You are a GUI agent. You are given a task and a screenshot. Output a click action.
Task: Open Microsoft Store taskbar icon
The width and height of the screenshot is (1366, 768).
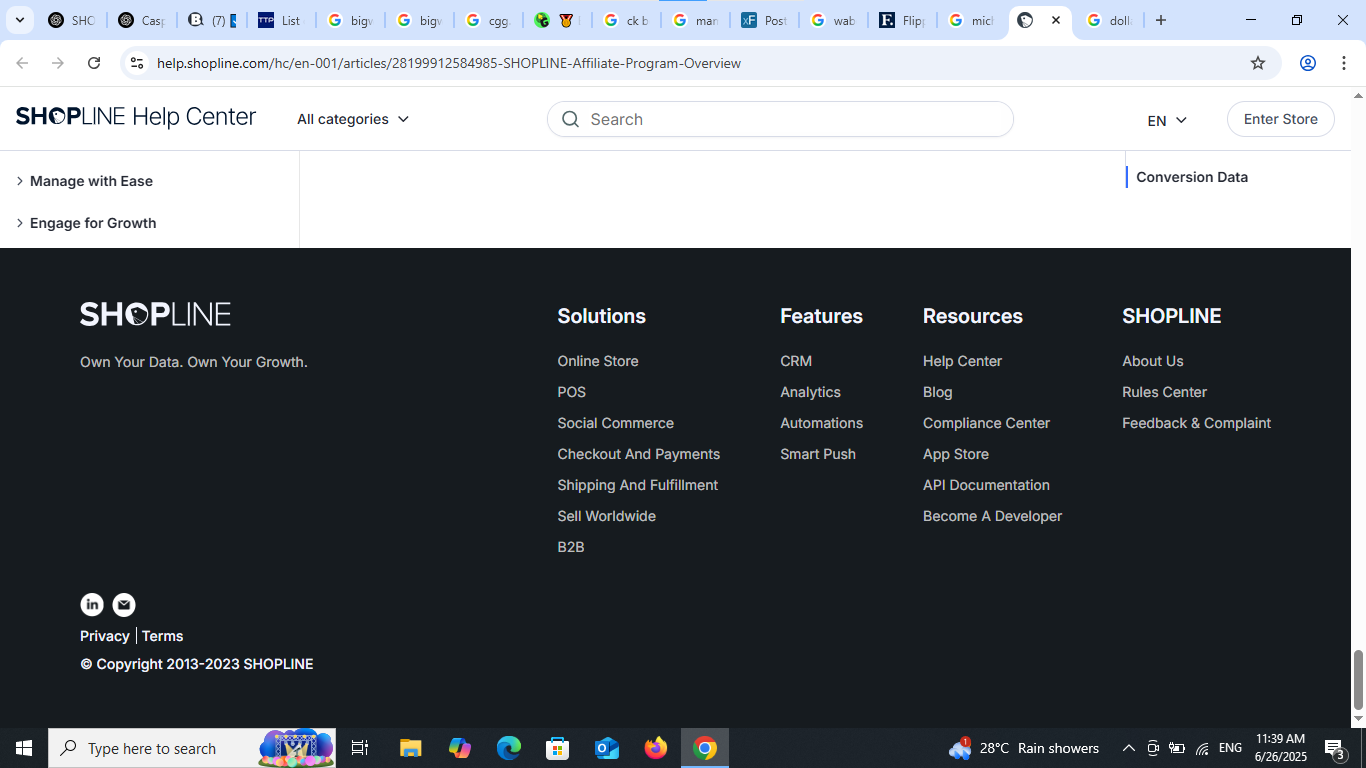coord(558,748)
